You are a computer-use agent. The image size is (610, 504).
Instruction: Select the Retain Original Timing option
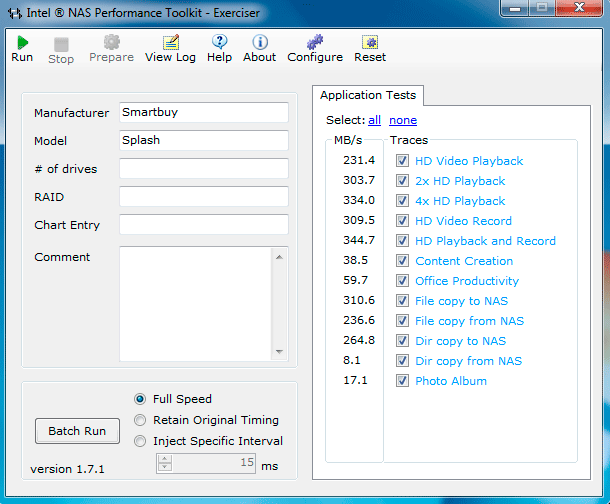pos(141,420)
